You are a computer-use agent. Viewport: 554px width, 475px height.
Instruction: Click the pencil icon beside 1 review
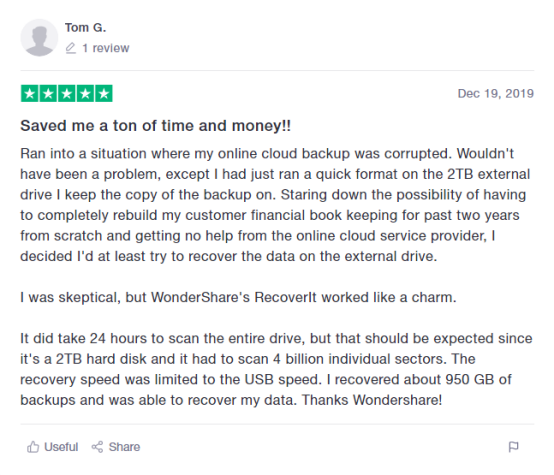(x=71, y=48)
